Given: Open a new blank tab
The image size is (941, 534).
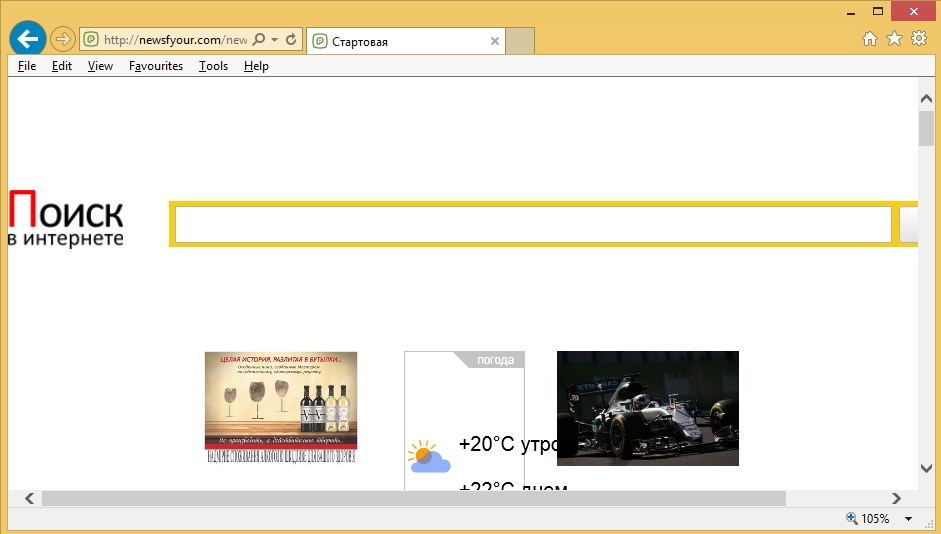Looking at the screenshot, I should pos(521,41).
